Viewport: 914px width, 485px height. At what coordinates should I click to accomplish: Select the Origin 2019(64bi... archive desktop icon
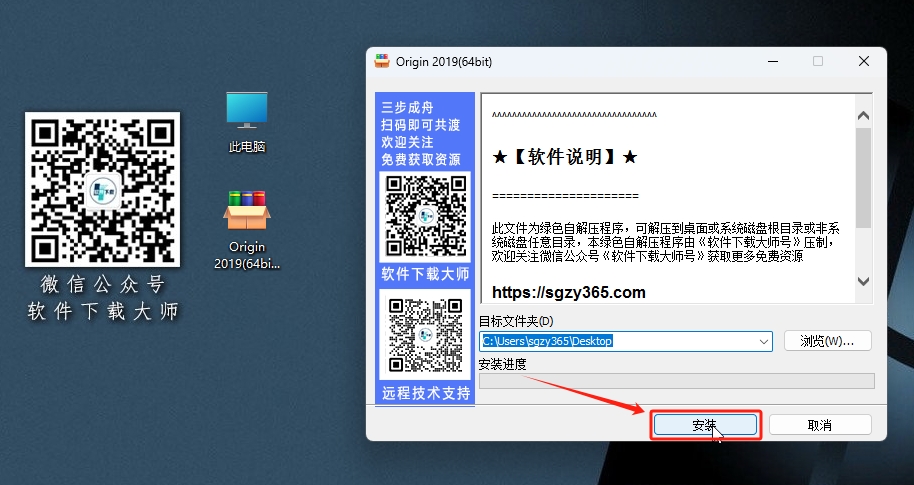coord(247,230)
